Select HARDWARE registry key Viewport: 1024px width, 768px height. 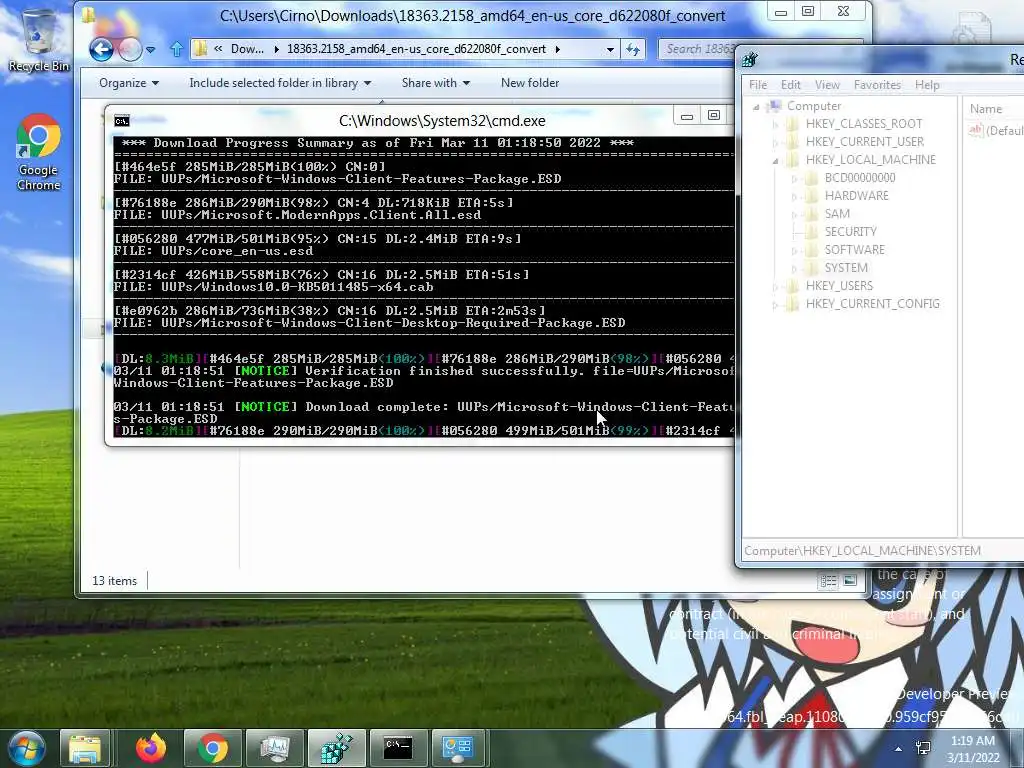[x=856, y=195]
